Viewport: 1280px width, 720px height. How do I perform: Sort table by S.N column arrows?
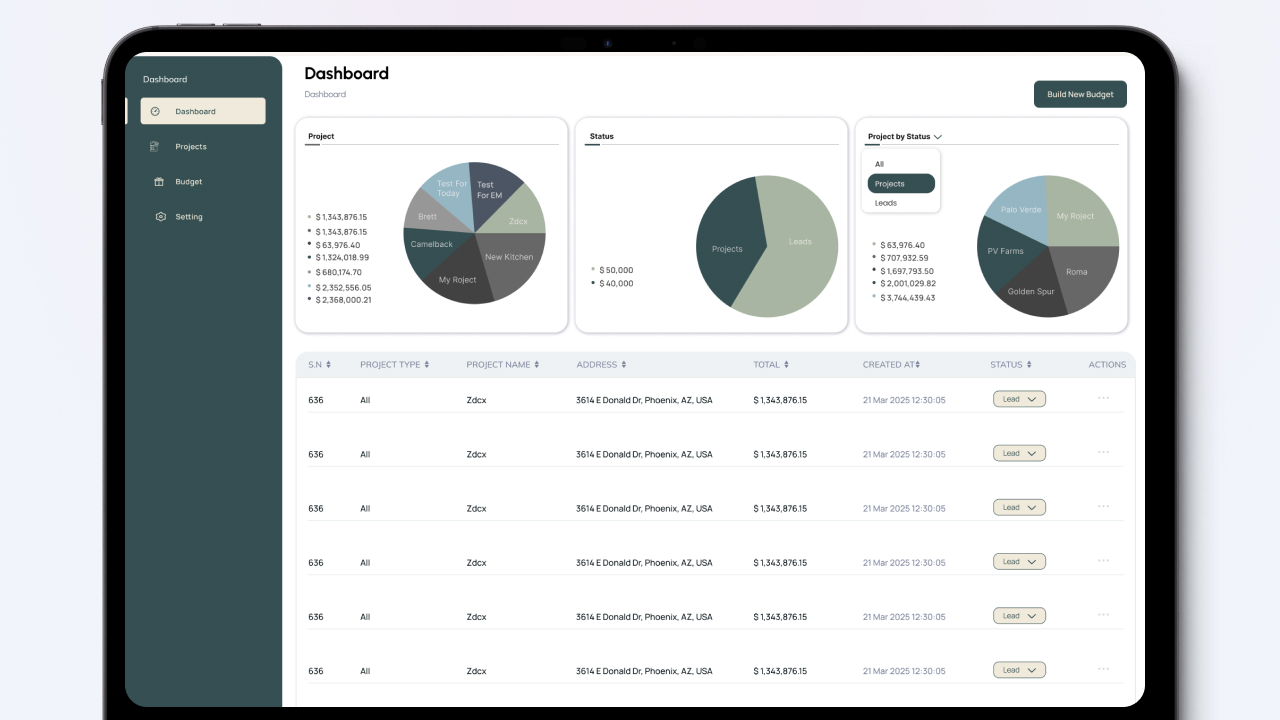point(328,365)
